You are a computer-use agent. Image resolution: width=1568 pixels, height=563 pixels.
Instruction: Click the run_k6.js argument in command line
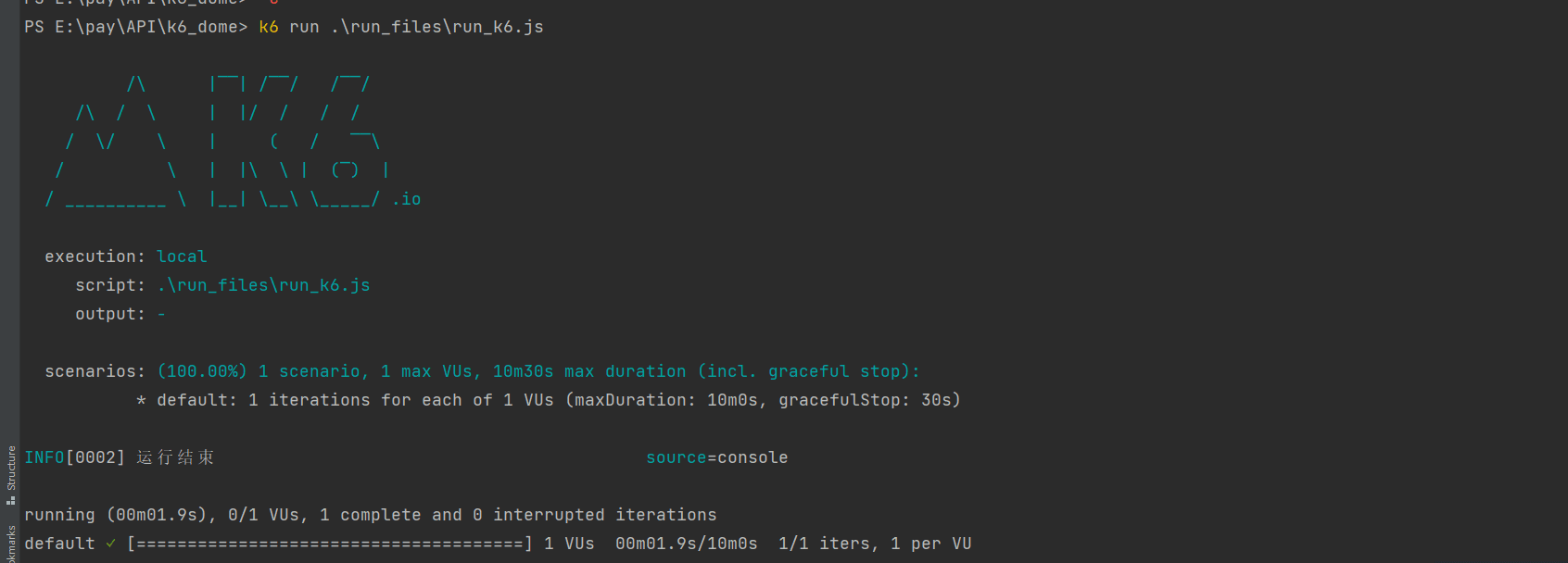click(x=437, y=27)
